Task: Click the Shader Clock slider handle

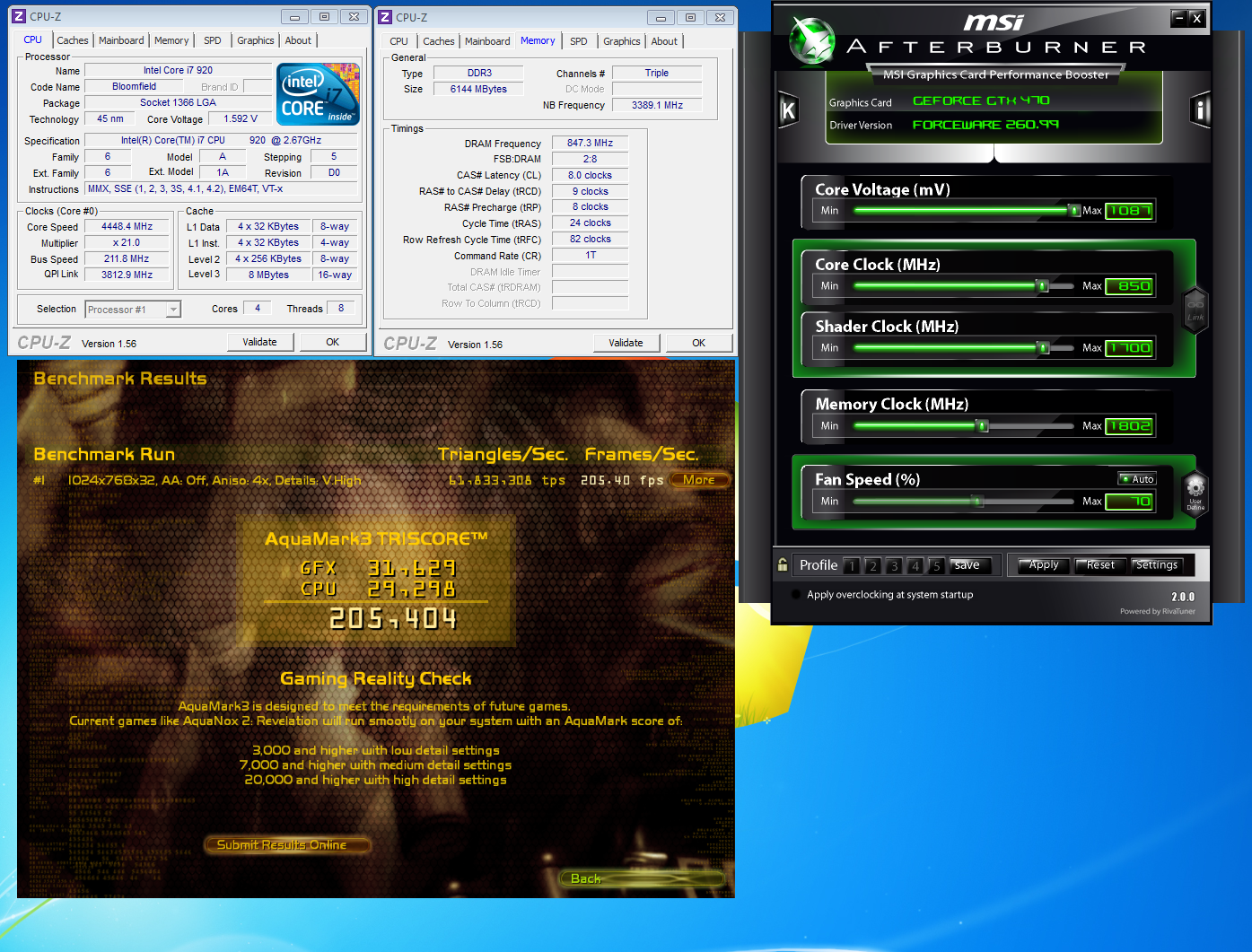Action: coord(1043,348)
